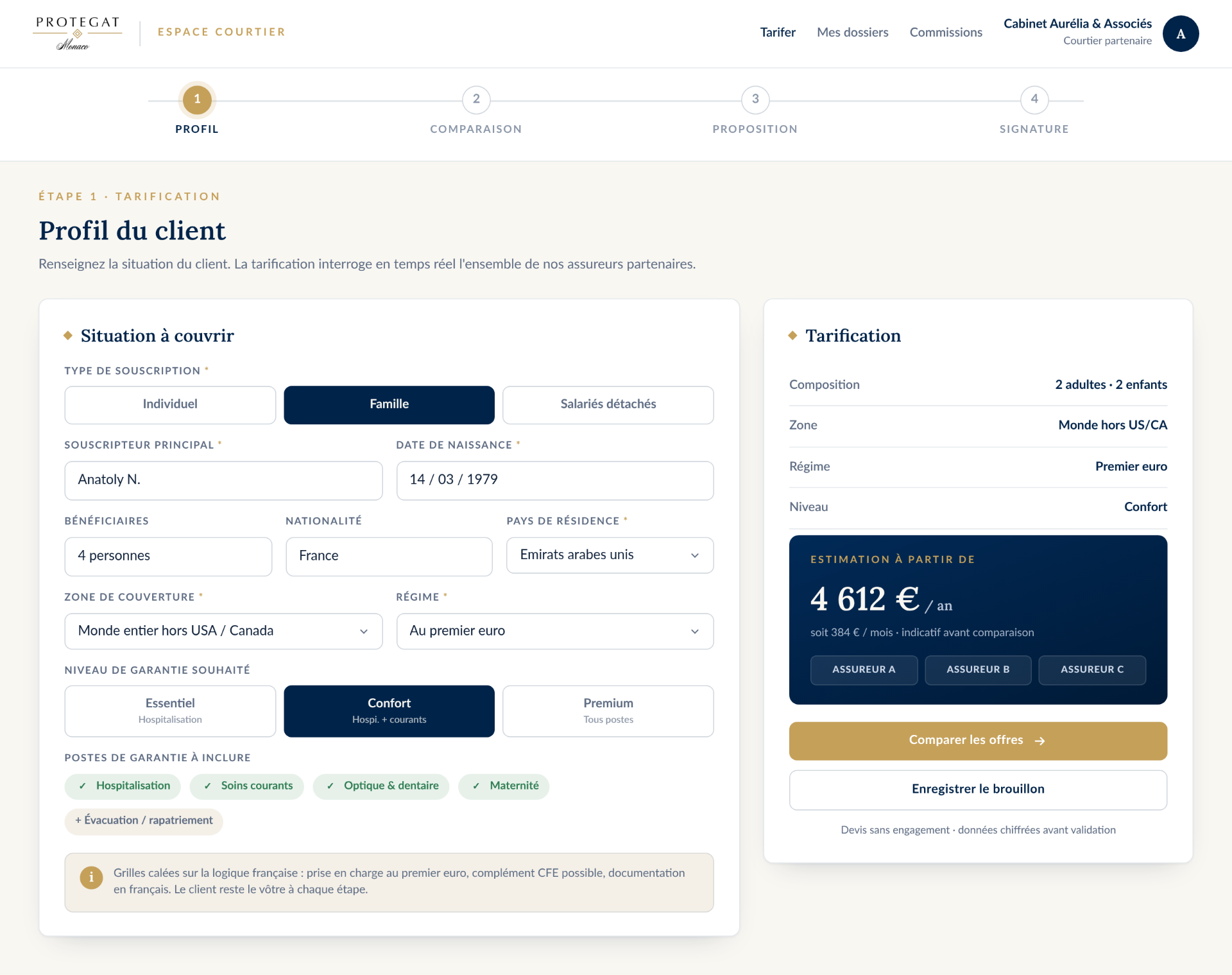Toggle the Maternité guarantee chip
Viewport: 1232px width, 975px height.
[x=504, y=786]
